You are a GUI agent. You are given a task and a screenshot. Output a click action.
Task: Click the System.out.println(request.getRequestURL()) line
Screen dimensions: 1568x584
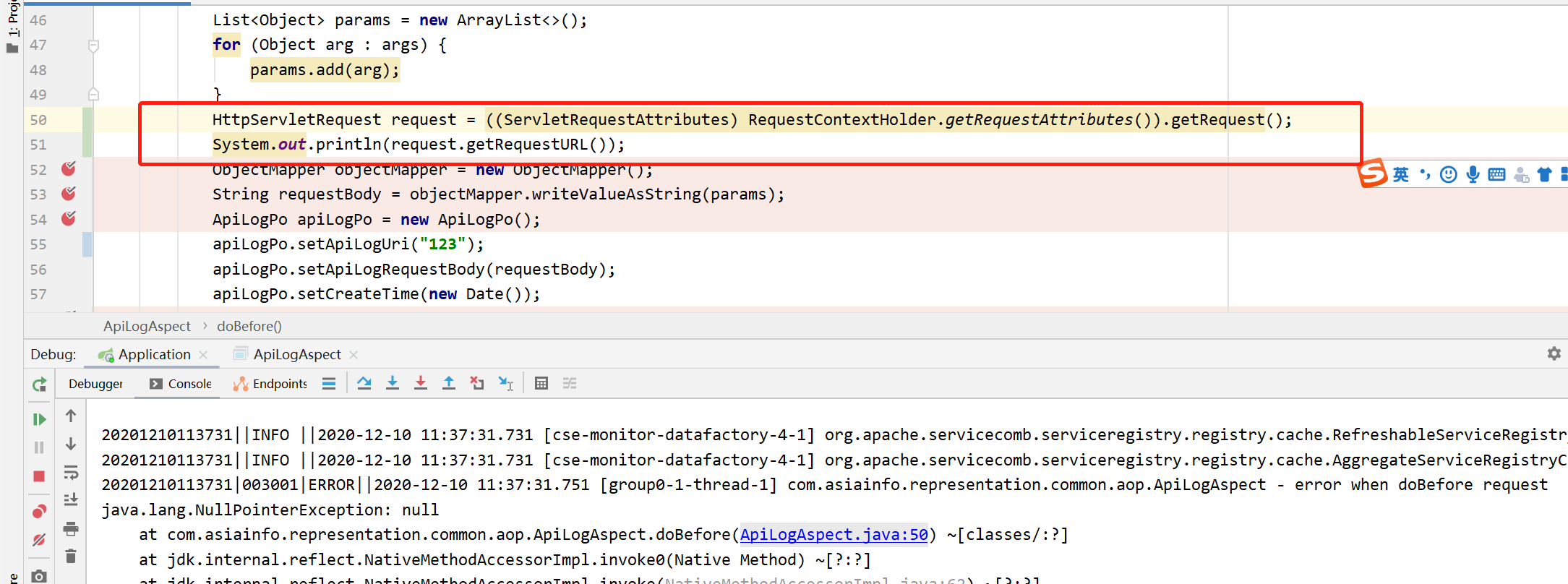(x=418, y=145)
